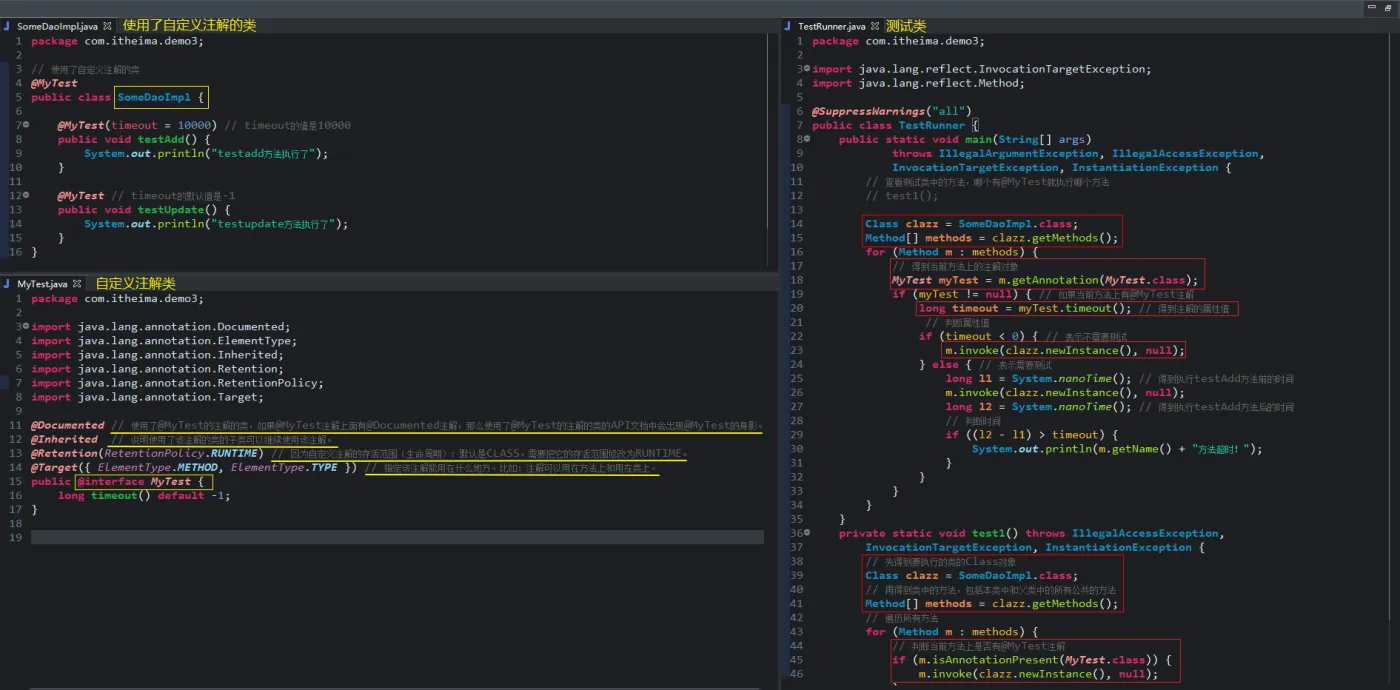Activate the MyTest.java tab
The height and width of the screenshot is (690, 1400).
pos(41,284)
